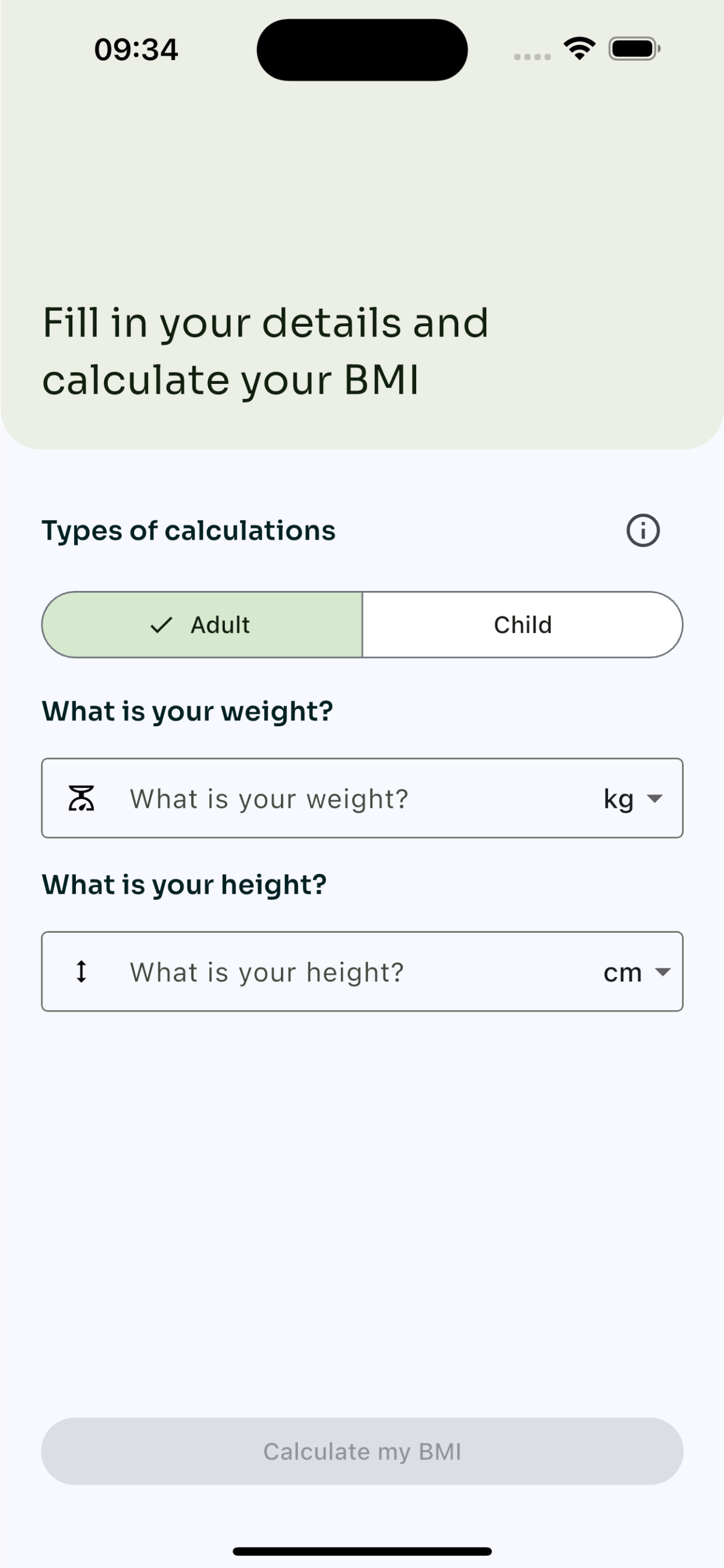The width and height of the screenshot is (724, 1568).
Task: Focus the weight input field
Action: point(362,798)
